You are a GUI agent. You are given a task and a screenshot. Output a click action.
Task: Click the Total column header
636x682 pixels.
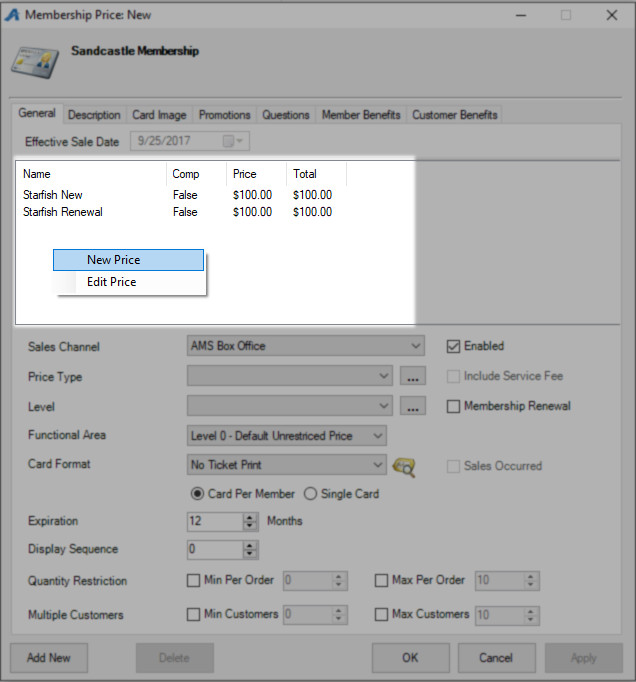317,174
